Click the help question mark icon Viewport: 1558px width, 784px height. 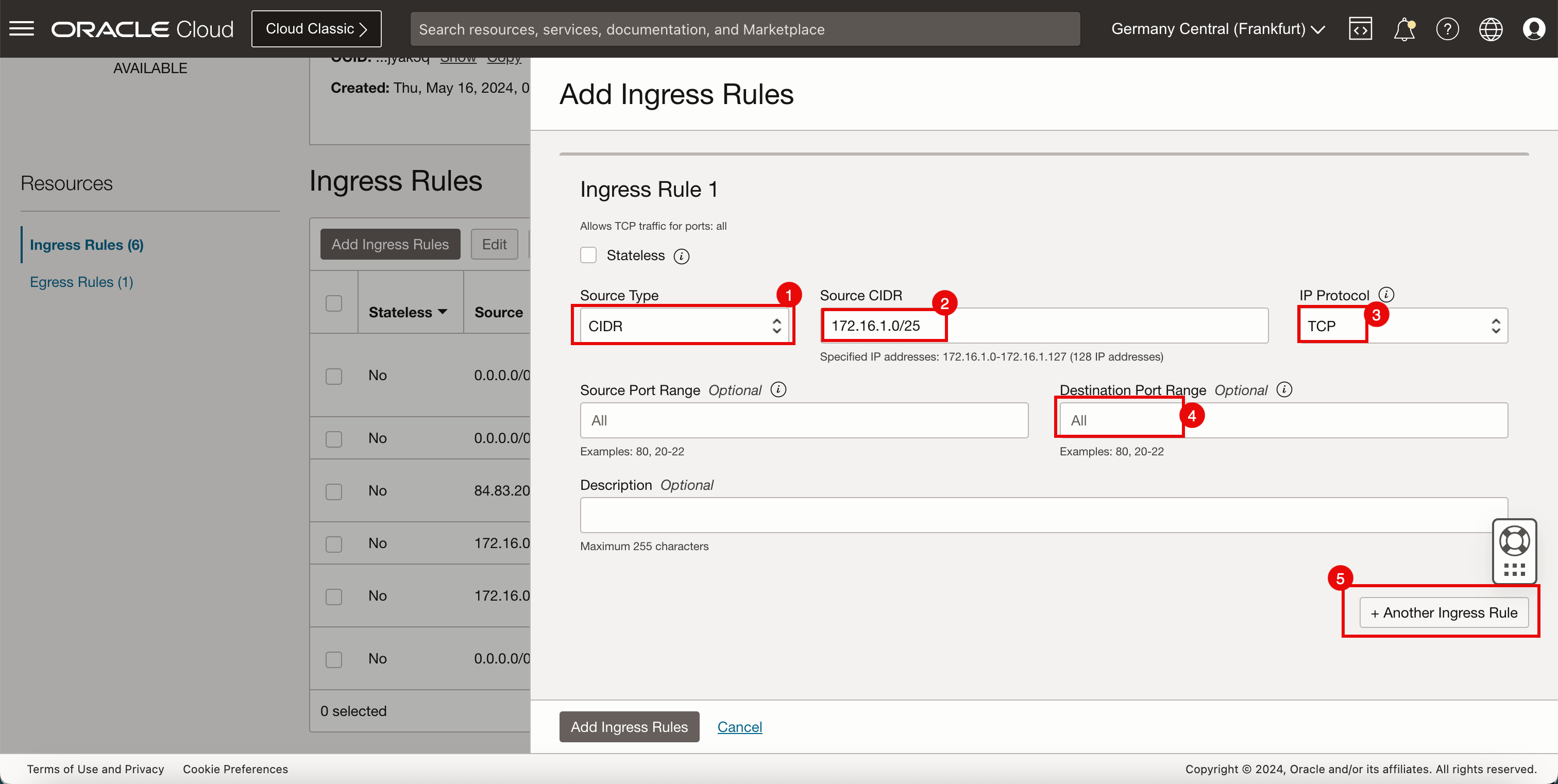coord(1447,28)
